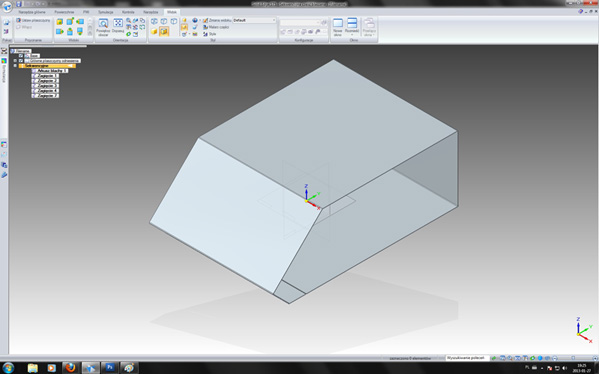Click the Solid Edge application button
Viewport: 599px width, 374px height.
click(x=7, y=6)
